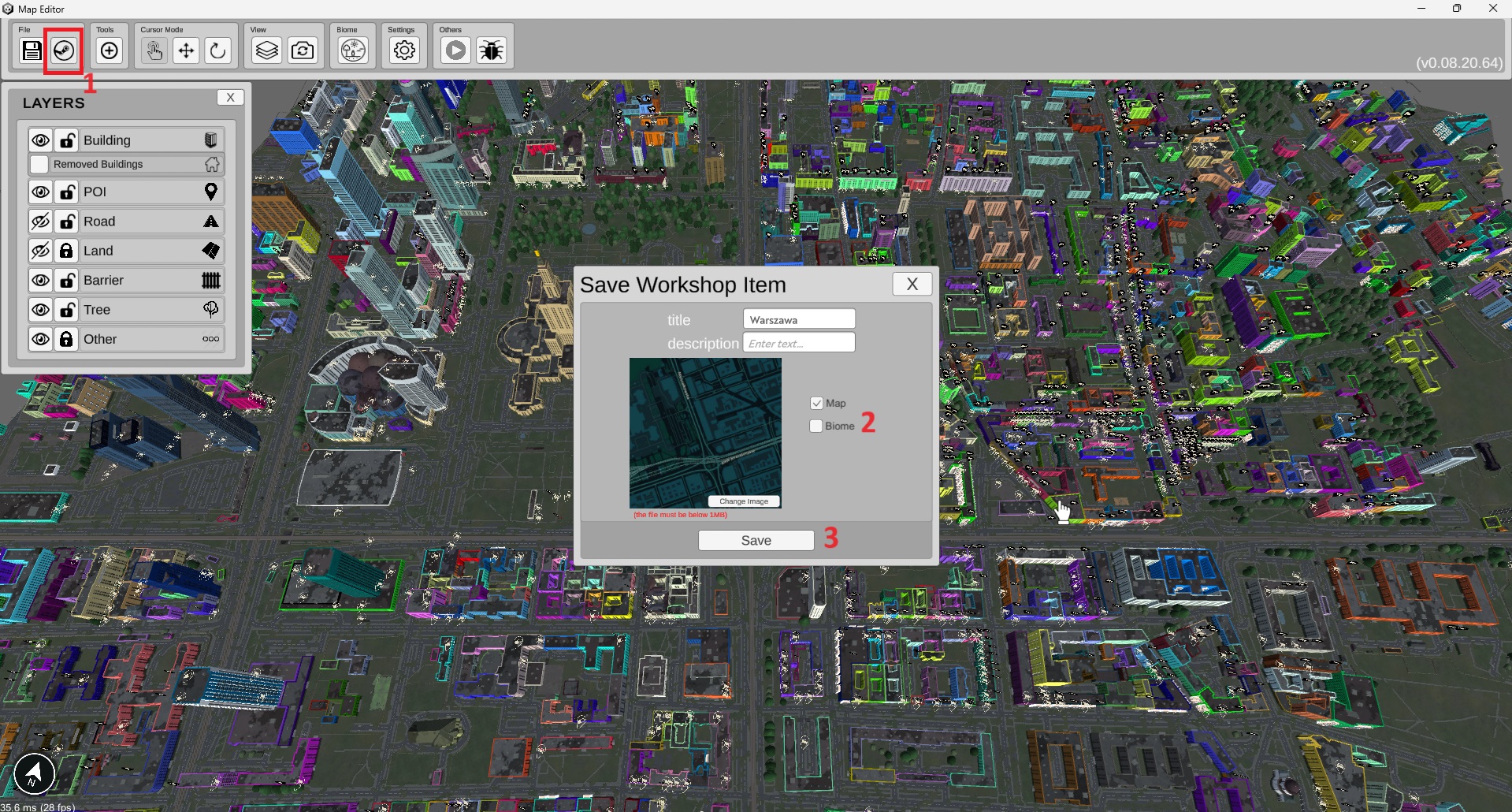Focus the title field containing Warszawa

[799, 319]
